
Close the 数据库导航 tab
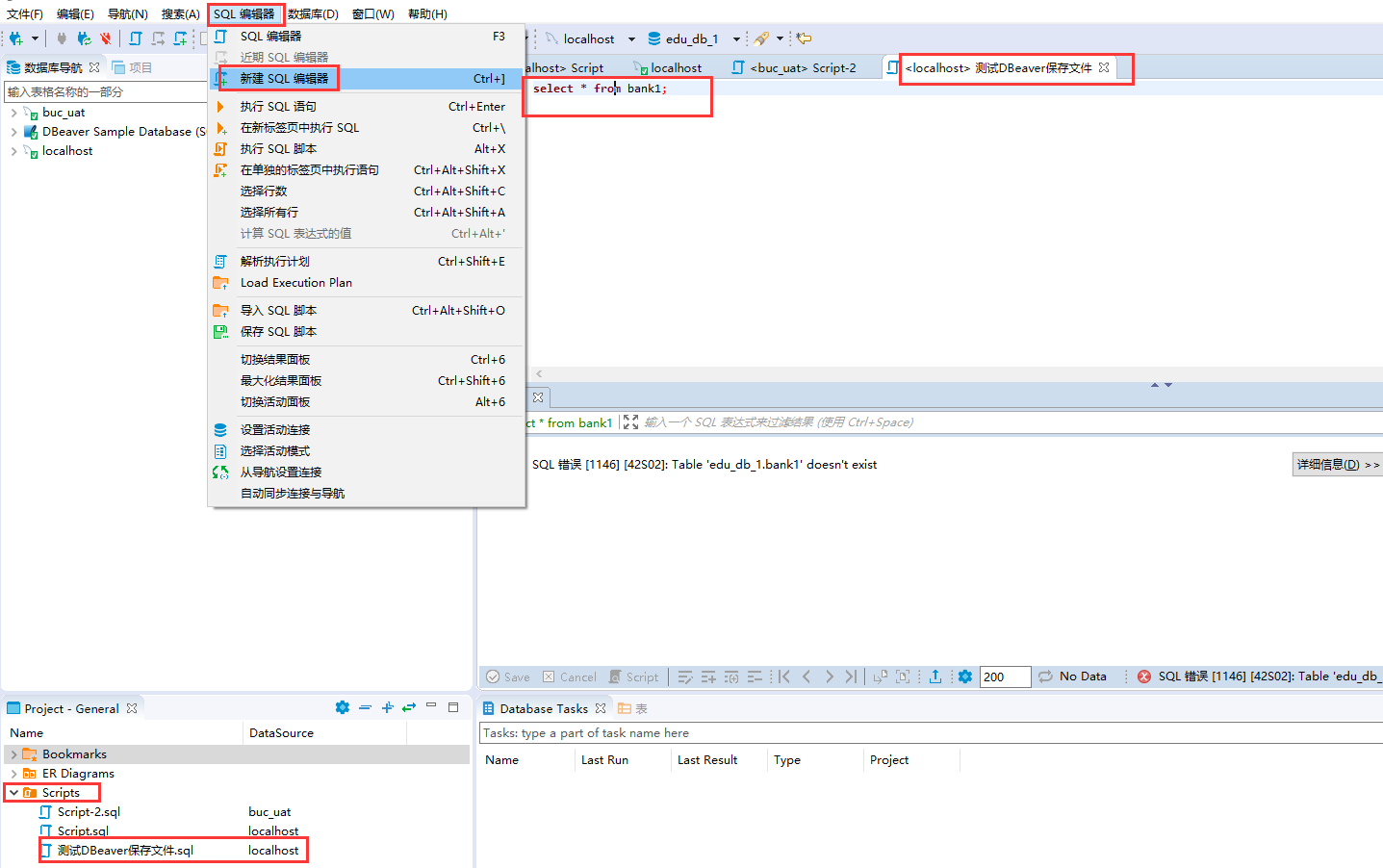pos(94,67)
